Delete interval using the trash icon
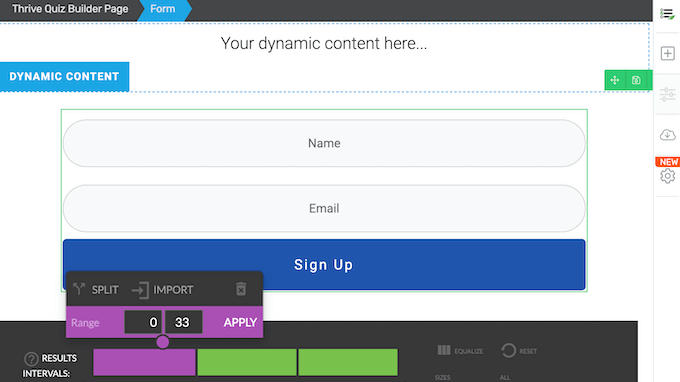This screenshot has height=382, width=680. pyautogui.click(x=241, y=289)
